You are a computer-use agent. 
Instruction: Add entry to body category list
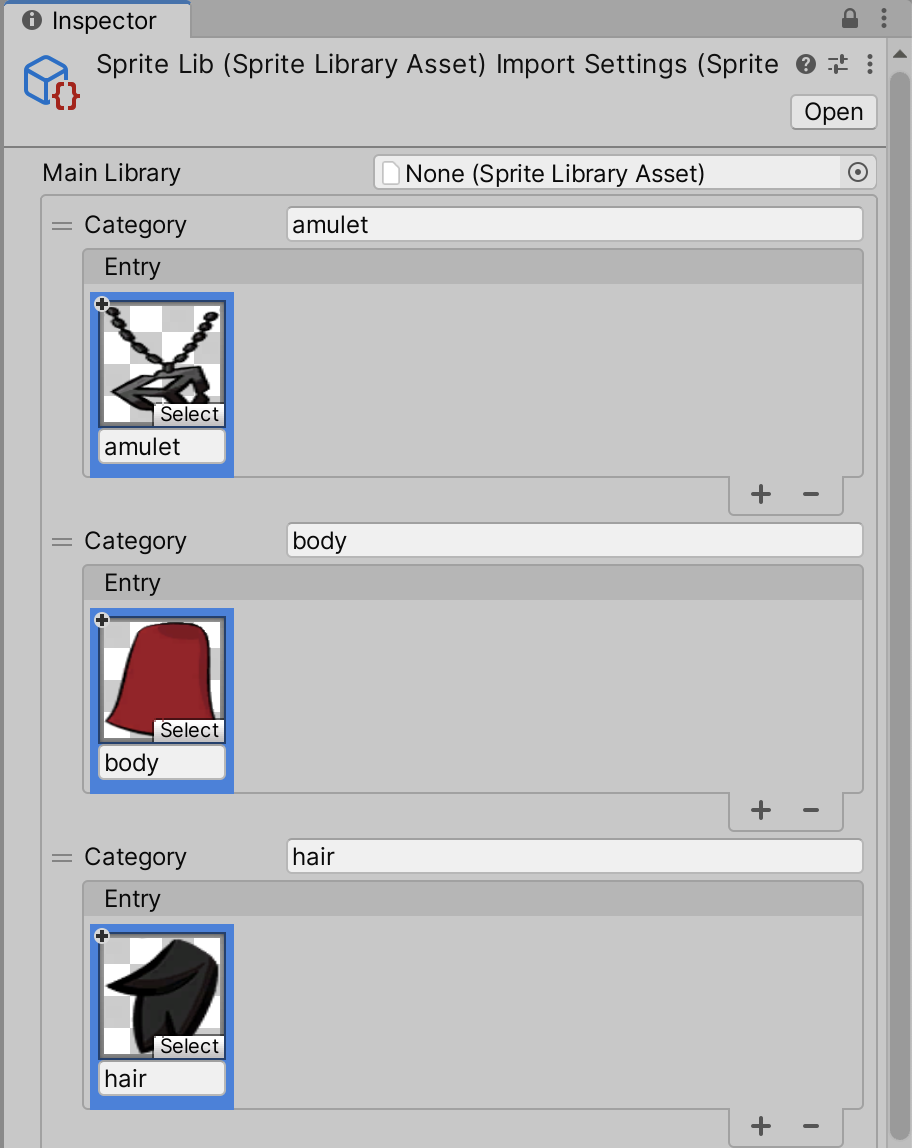761,810
